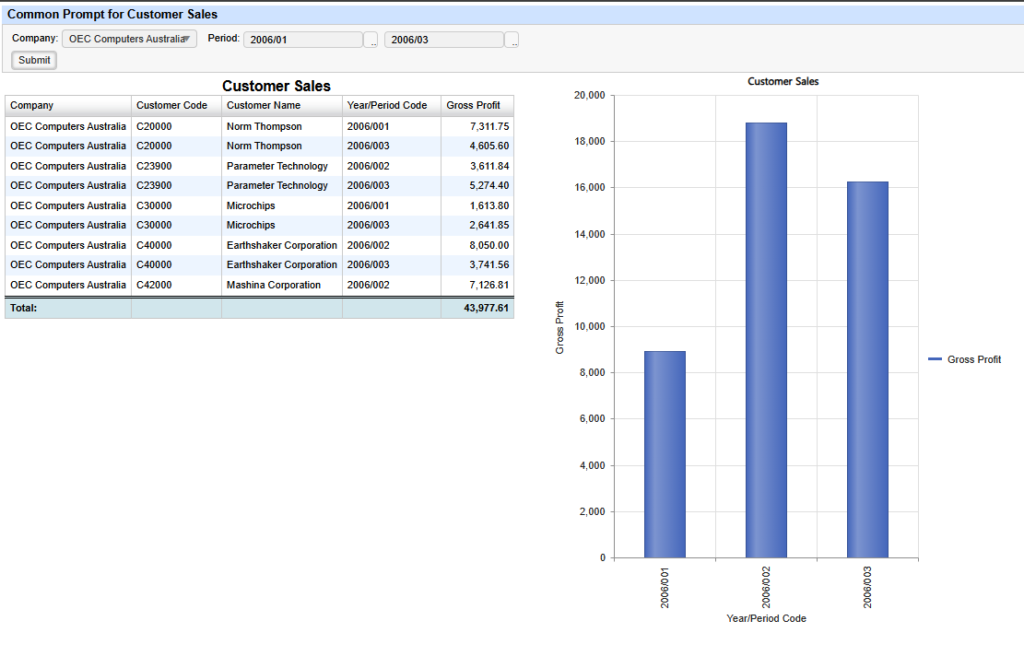Click the Gross Profit legend label

click(x=974, y=359)
